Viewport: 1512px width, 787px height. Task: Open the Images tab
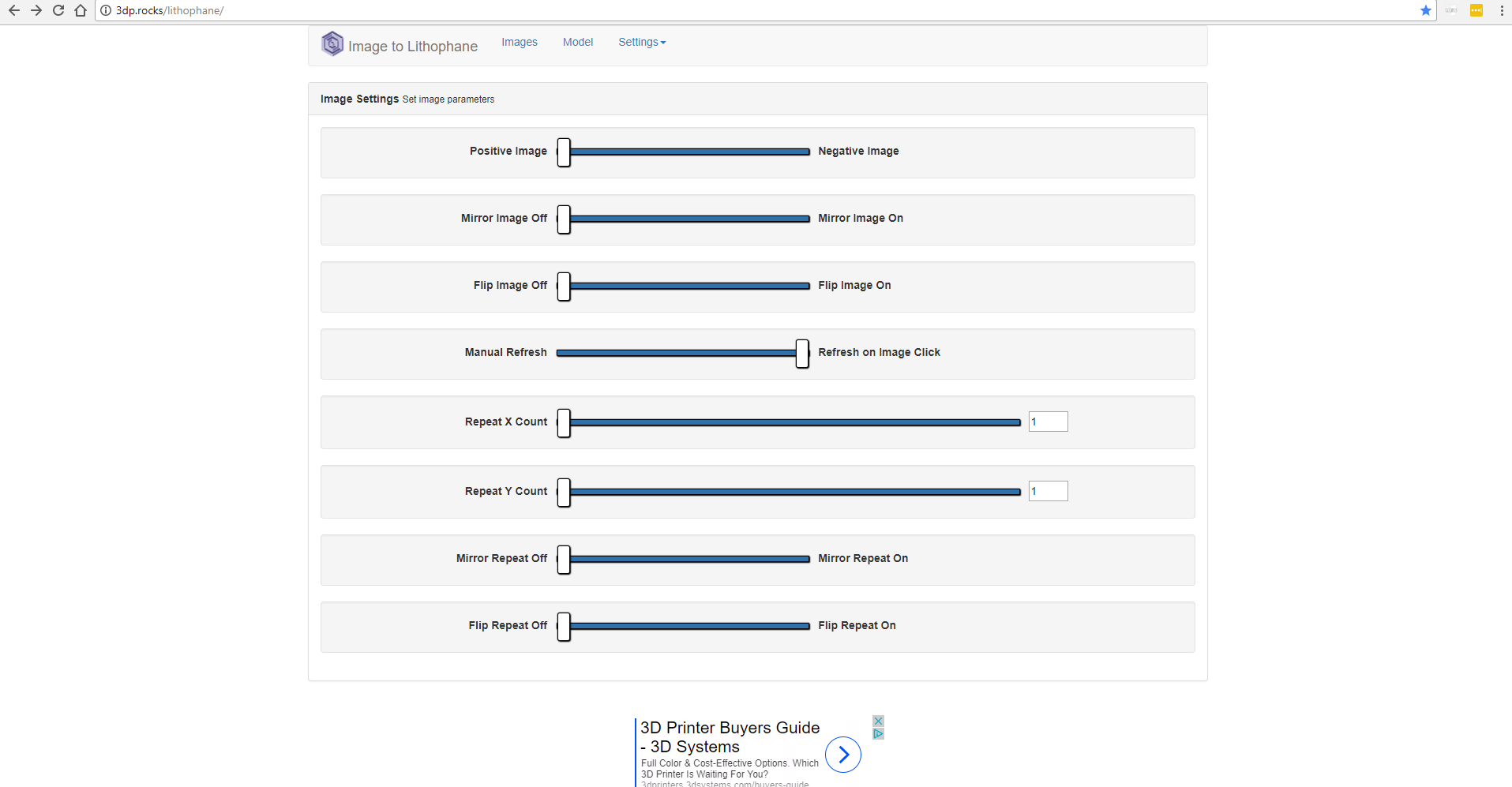(520, 42)
